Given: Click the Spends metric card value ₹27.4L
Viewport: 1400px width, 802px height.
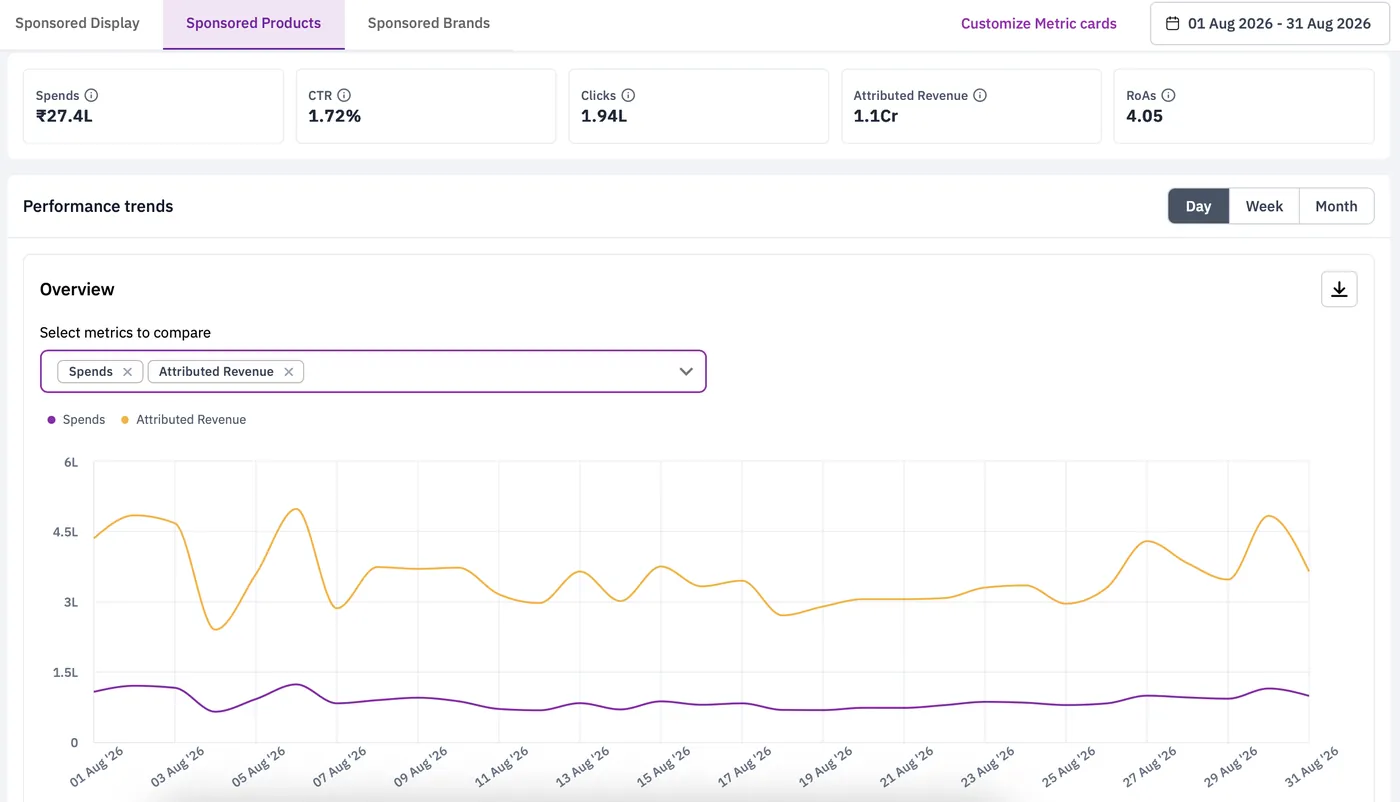Looking at the screenshot, I should click(x=64, y=116).
